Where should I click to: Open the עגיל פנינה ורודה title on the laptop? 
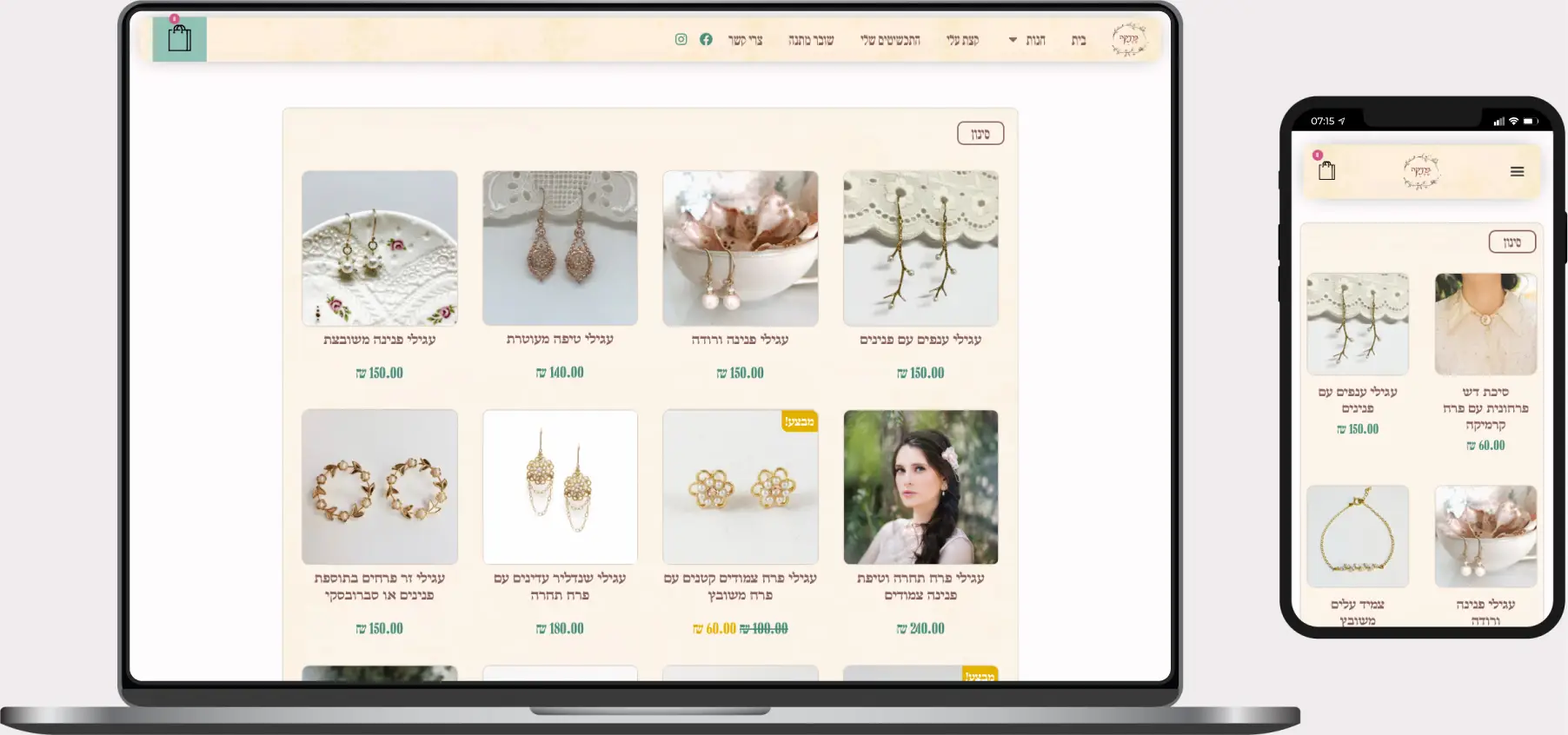pos(741,340)
